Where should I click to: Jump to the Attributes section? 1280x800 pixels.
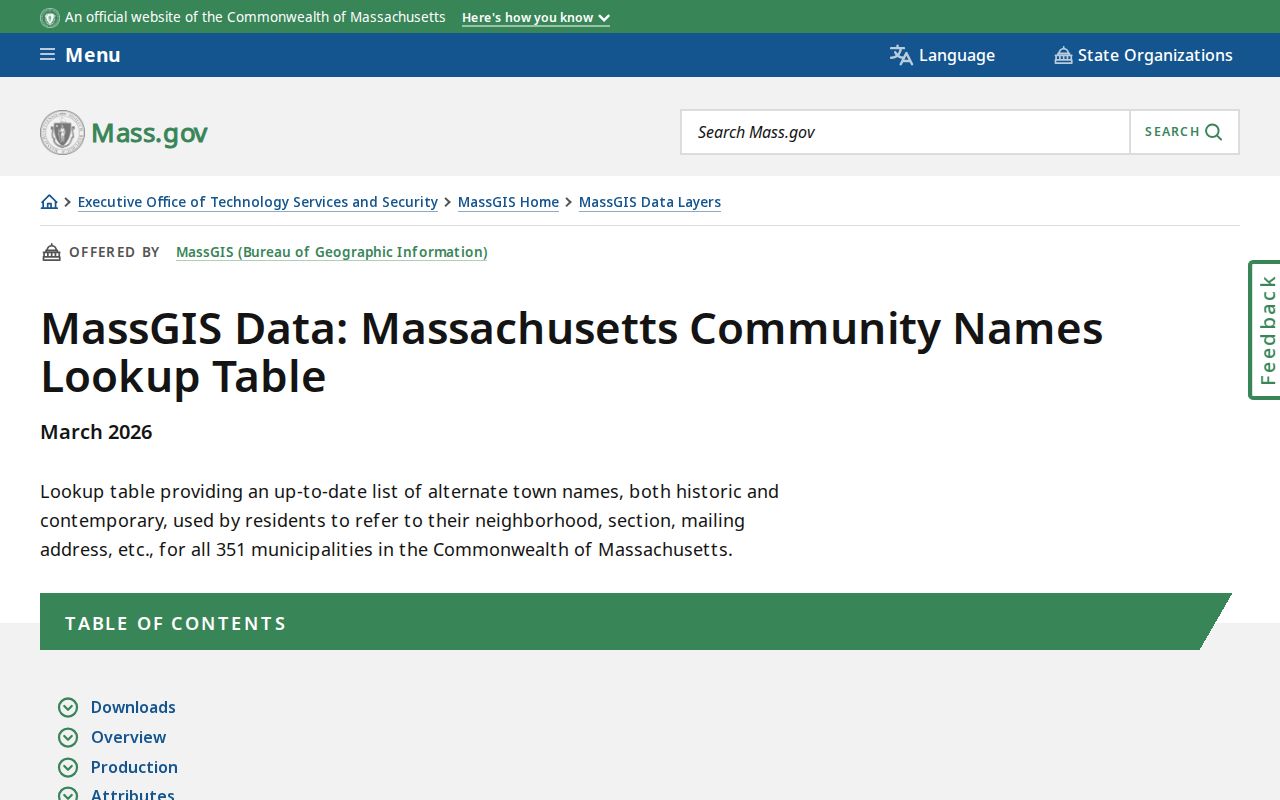(x=133, y=794)
